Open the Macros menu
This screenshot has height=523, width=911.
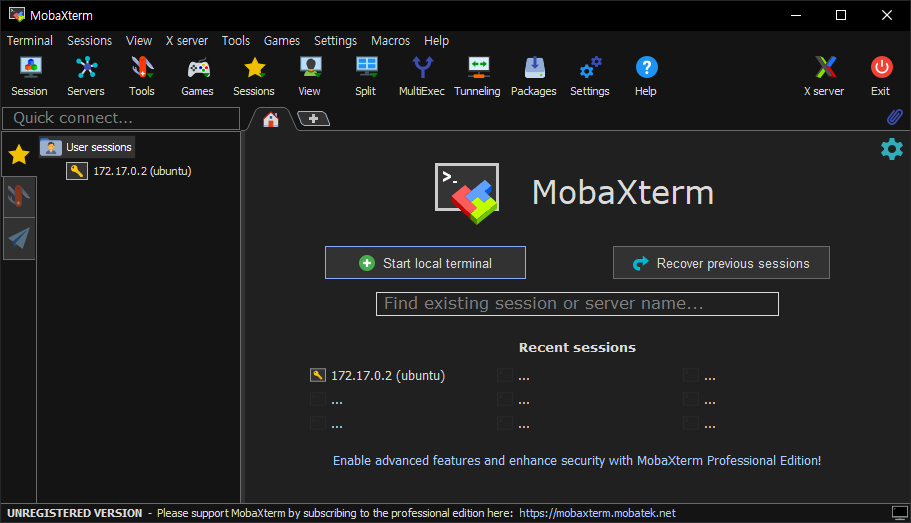point(390,41)
